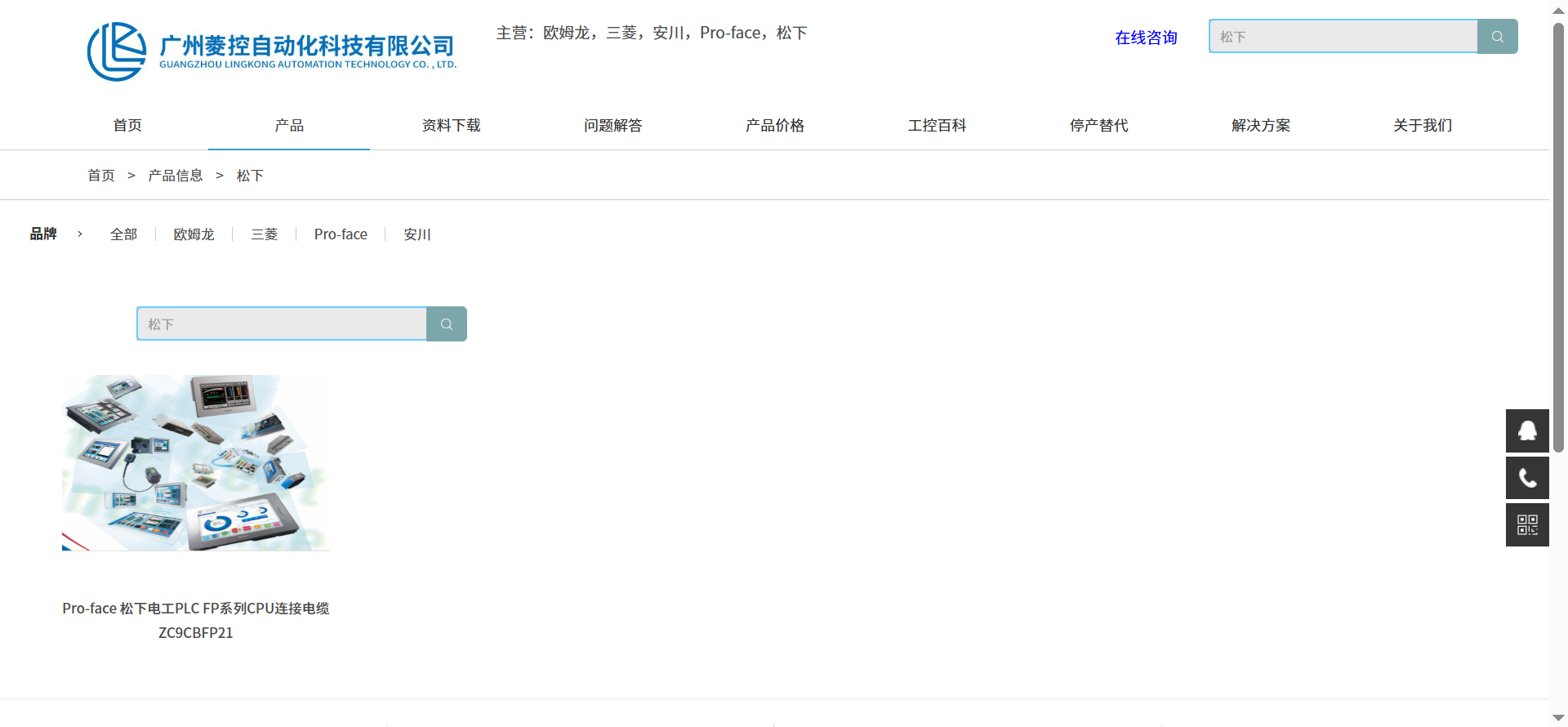Open the 产品价格 navigation item
Viewport: 1568px width, 727px height.
pos(775,125)
